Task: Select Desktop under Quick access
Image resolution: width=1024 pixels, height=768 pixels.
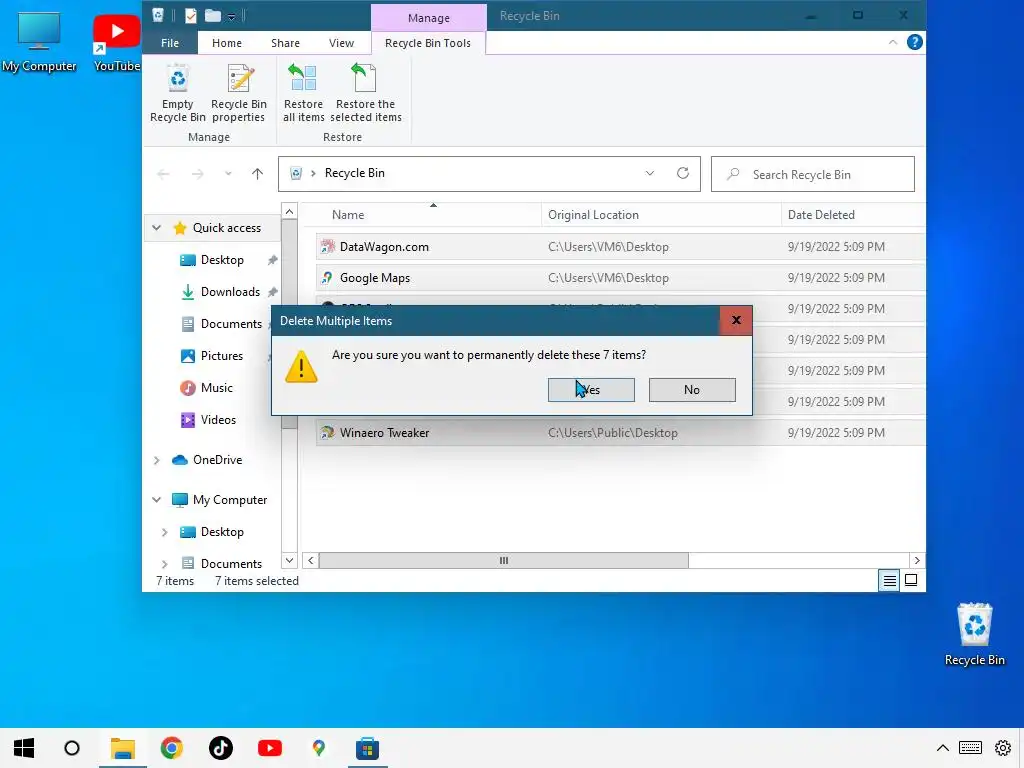Action: [x=222, y=260]
